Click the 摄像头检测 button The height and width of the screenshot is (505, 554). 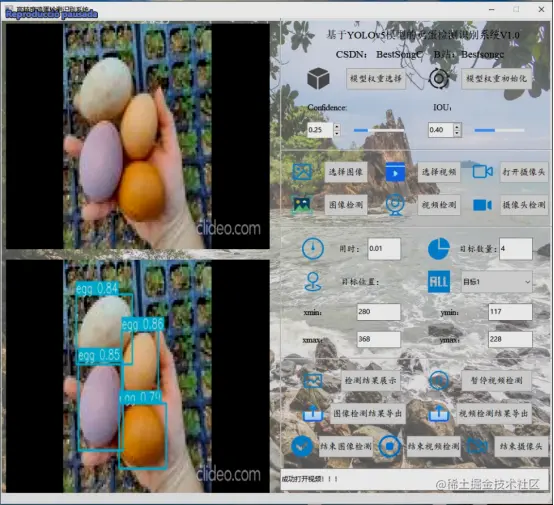[524, 205]
